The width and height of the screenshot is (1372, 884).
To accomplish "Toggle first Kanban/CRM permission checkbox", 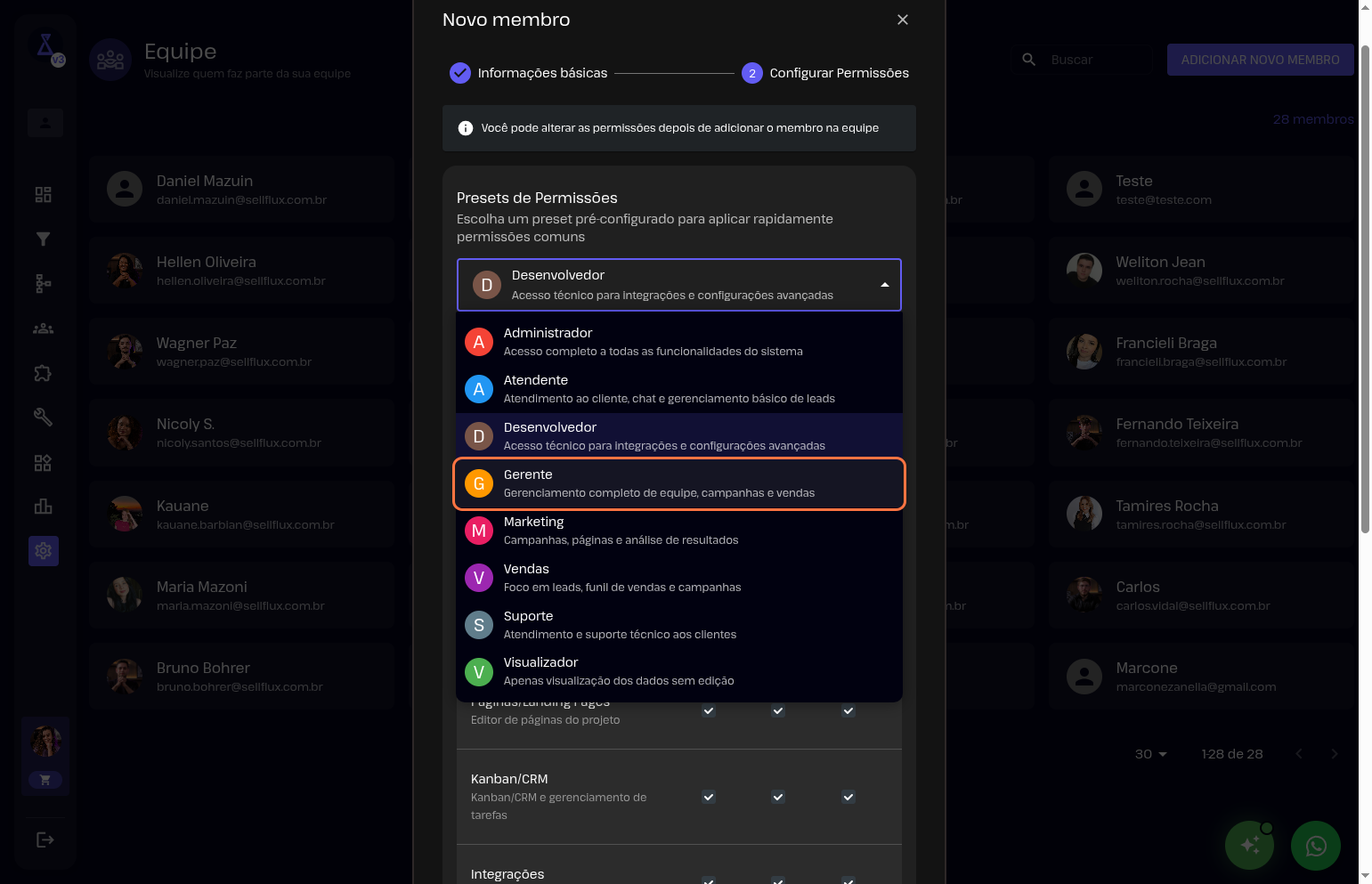I will click(x=709, y=797).
